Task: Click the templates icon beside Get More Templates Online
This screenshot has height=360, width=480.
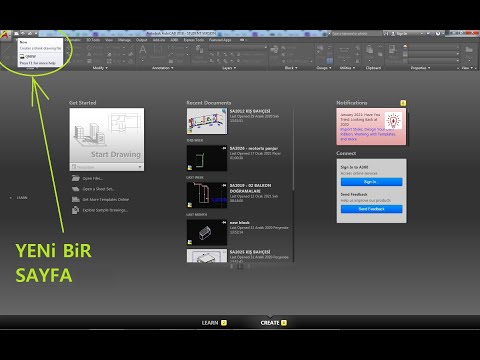Action: pyautogui.click(x=76, y=199)
